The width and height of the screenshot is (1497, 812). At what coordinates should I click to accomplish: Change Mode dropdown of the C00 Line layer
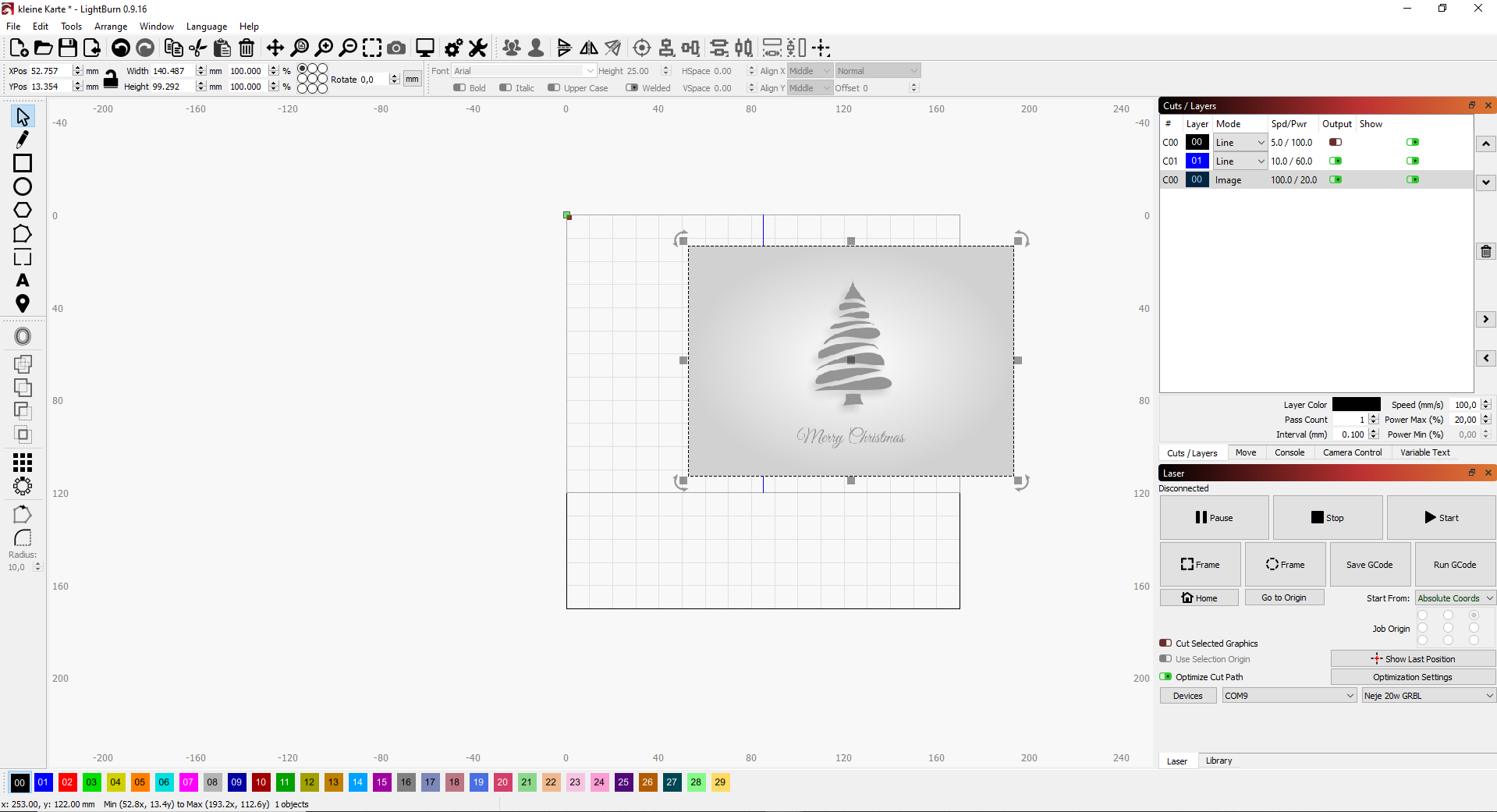point(1239,142)
